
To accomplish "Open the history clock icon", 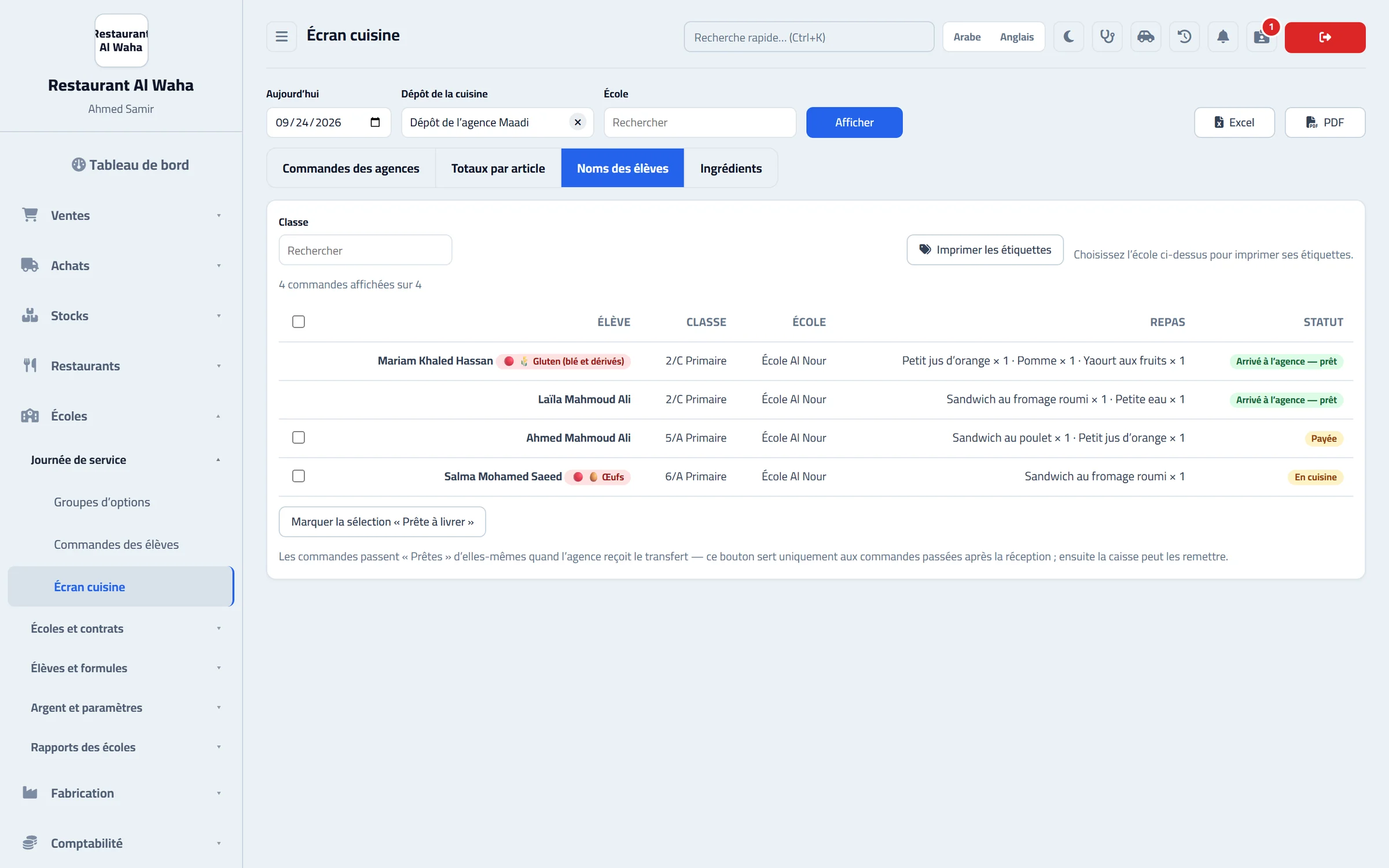I will coord(1184,37).
